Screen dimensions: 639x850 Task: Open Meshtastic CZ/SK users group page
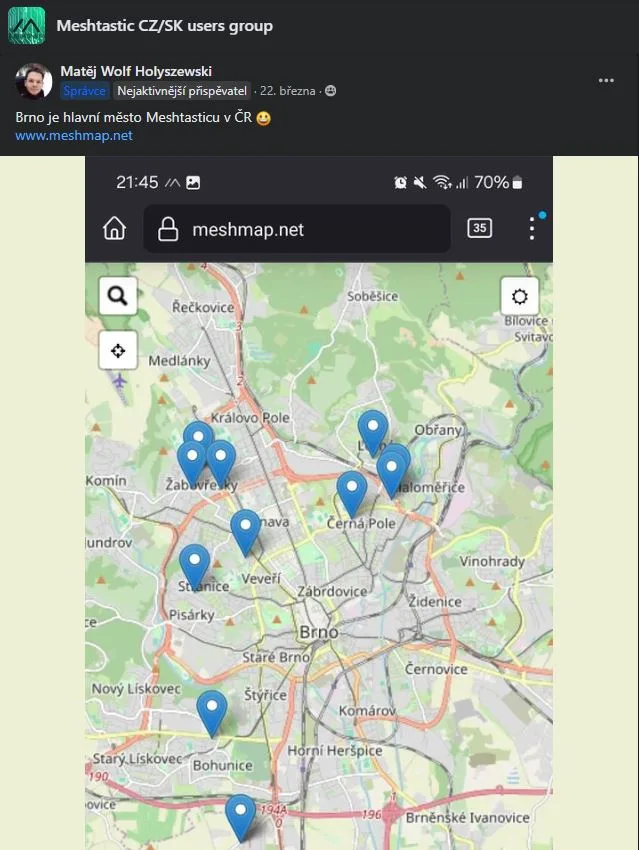[164, 26]
